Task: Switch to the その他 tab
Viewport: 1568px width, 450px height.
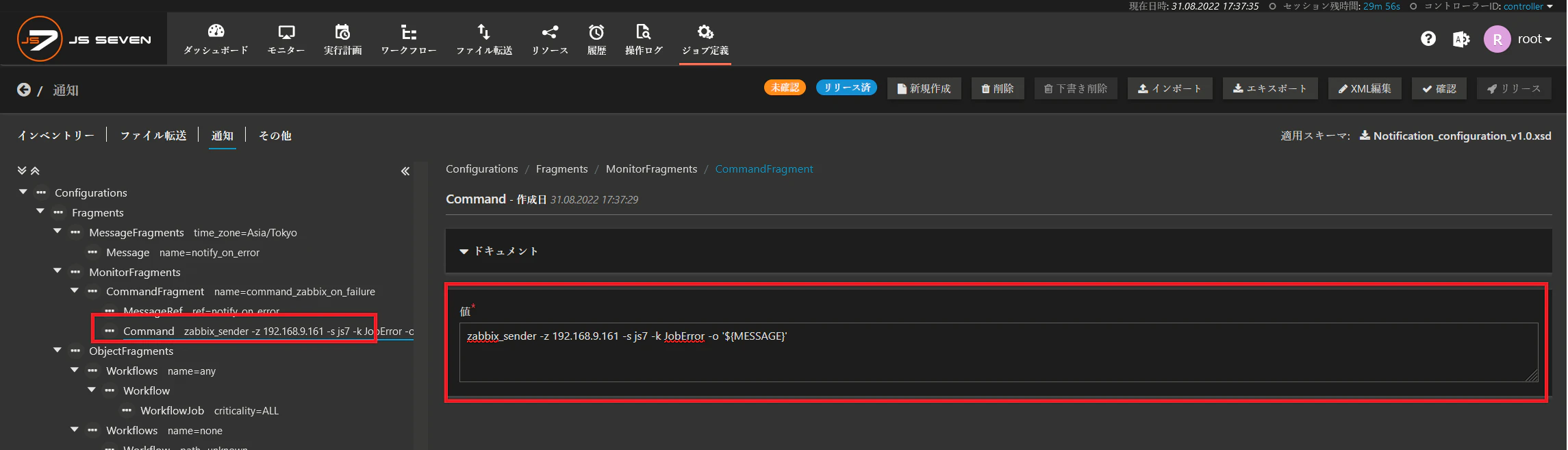Action: click(275, 136)
